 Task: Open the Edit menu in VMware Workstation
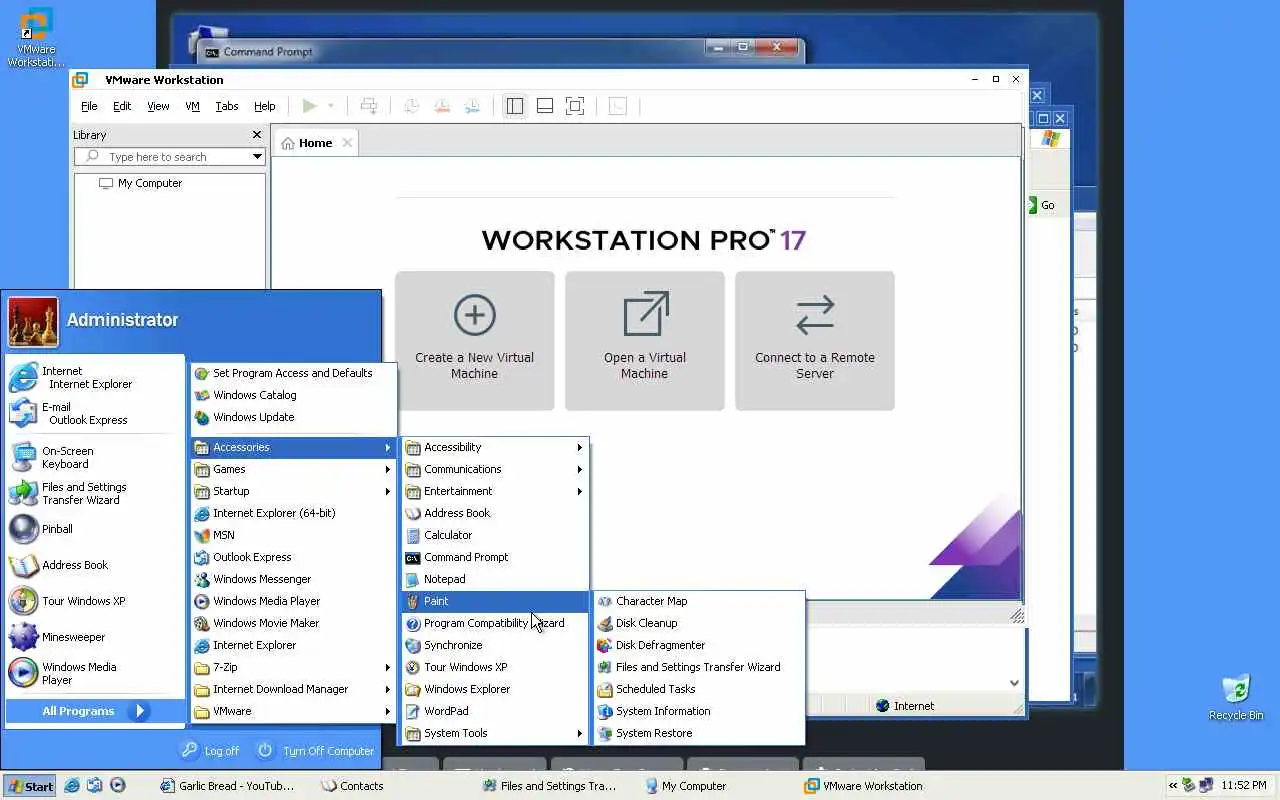[122, 106]
